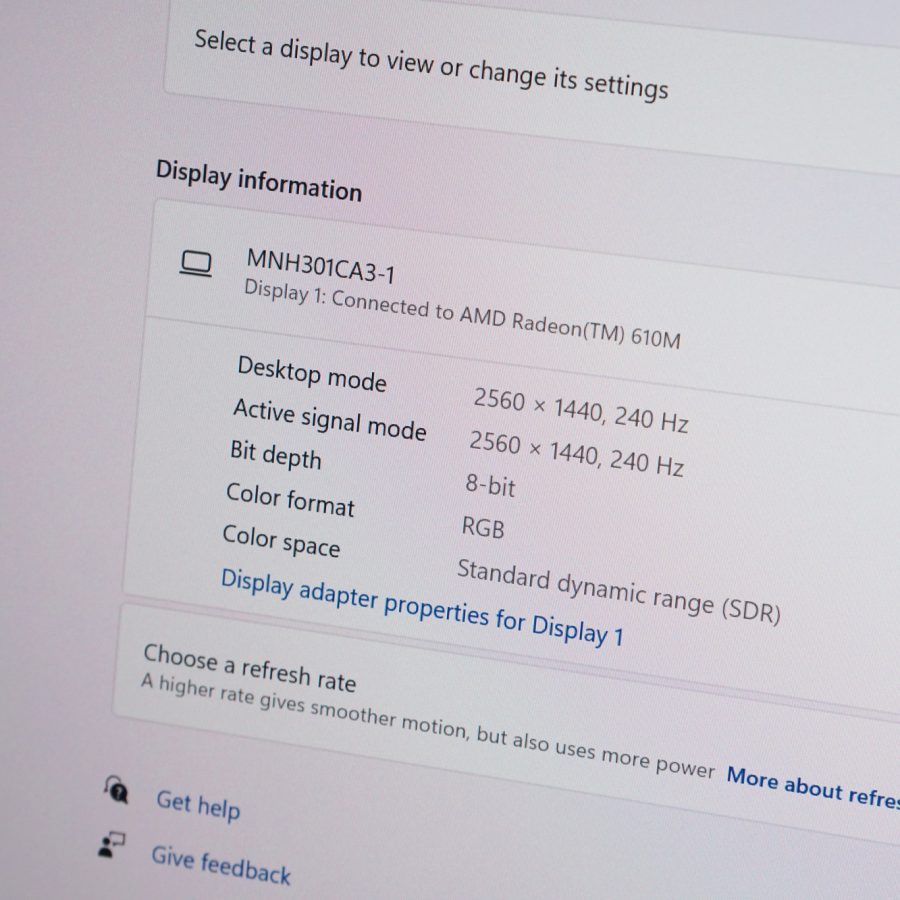The width and height of the screenshot is (900, 900).
Task: Select Active signal mode value 2560 × 1440
Action: [x=576, y=453]
